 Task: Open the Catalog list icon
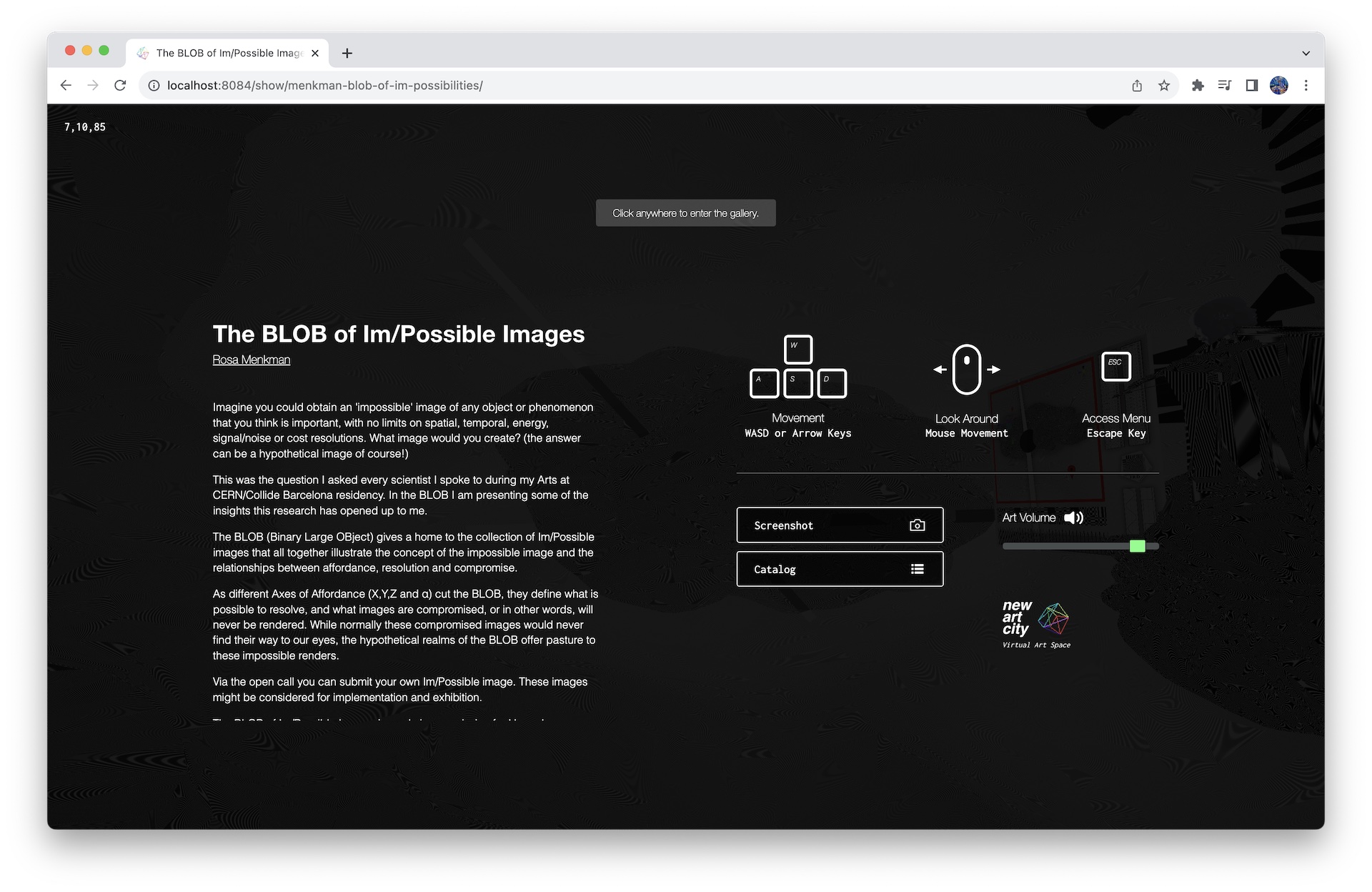pos(917,568)
